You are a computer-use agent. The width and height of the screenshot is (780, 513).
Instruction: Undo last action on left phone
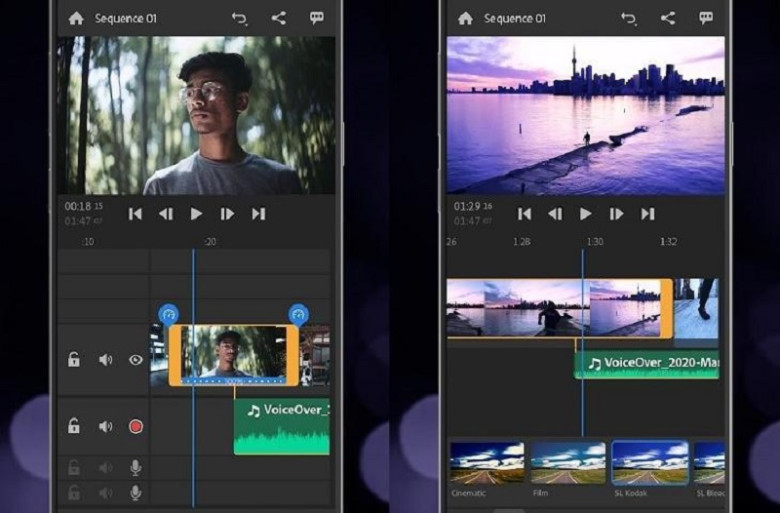(x=239, y=19)
